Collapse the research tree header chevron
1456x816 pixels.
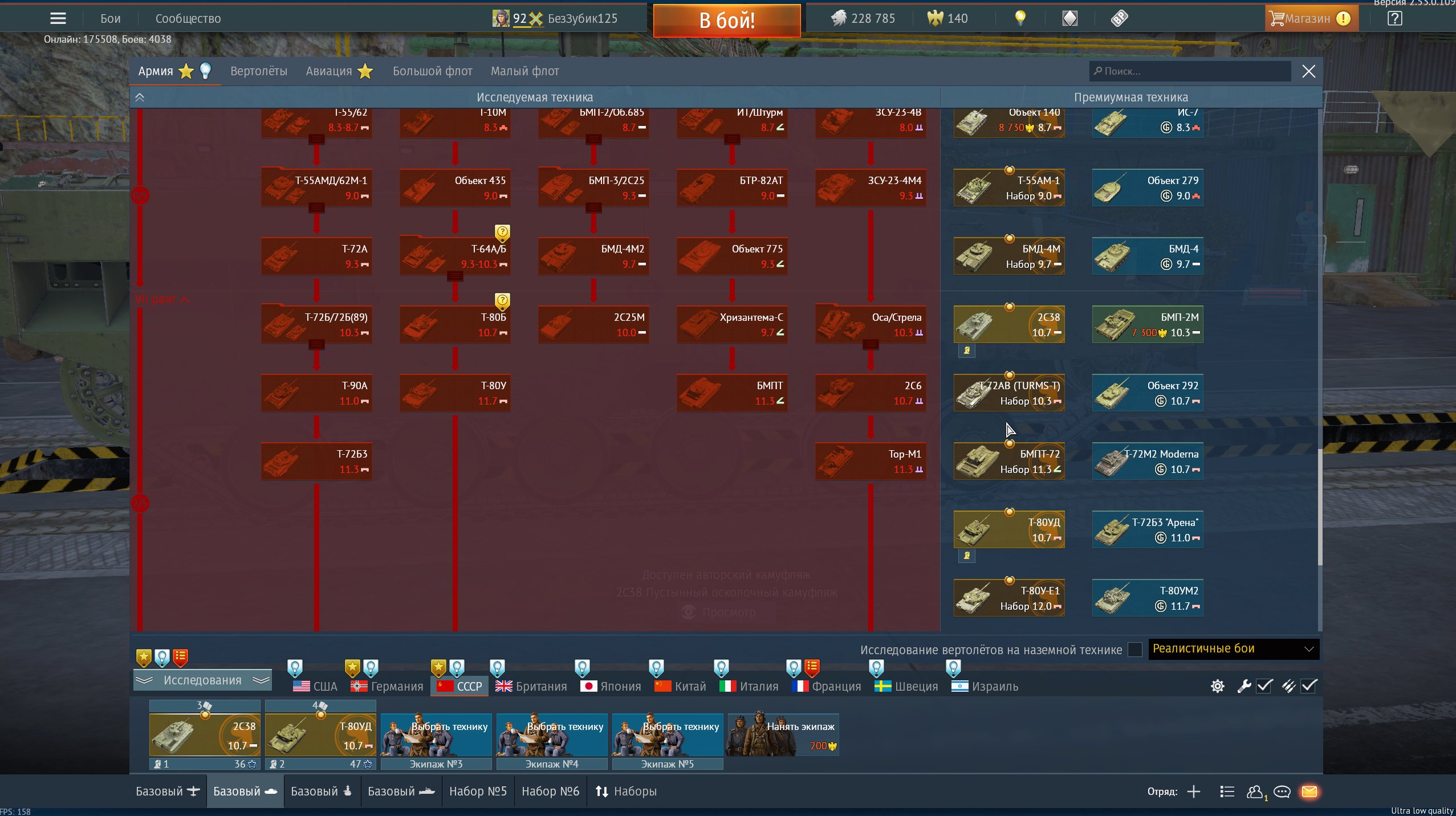pyautogui.click(x=140, y=97)
